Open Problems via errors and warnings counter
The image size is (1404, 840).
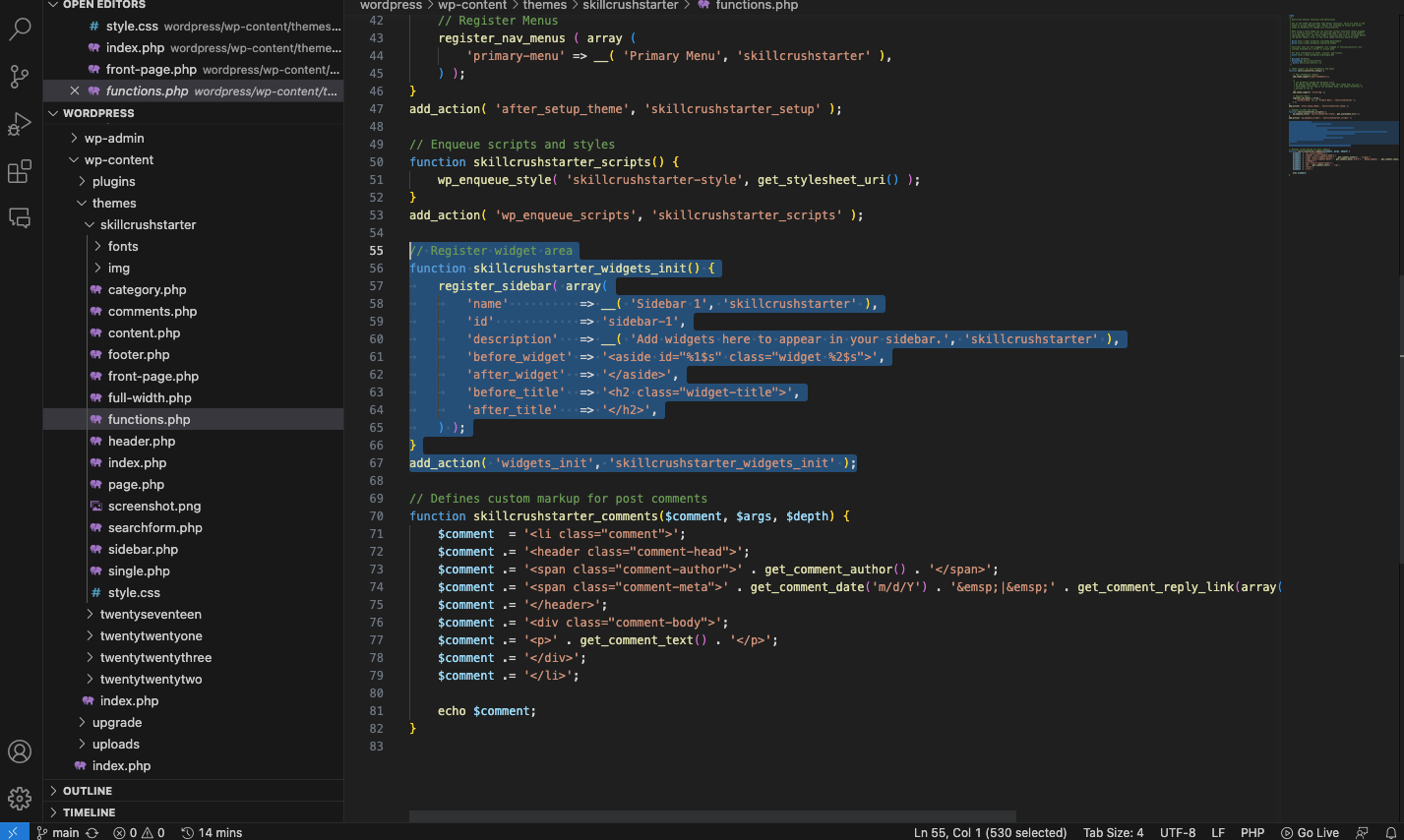click(139, 832)
